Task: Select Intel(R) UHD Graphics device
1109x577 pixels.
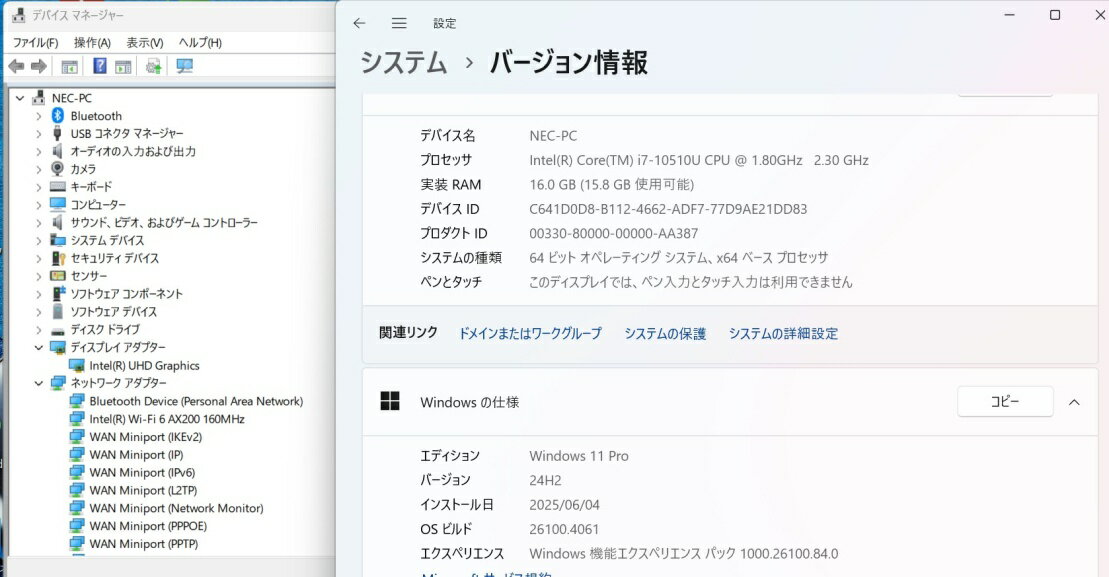Action: (144, 366)
